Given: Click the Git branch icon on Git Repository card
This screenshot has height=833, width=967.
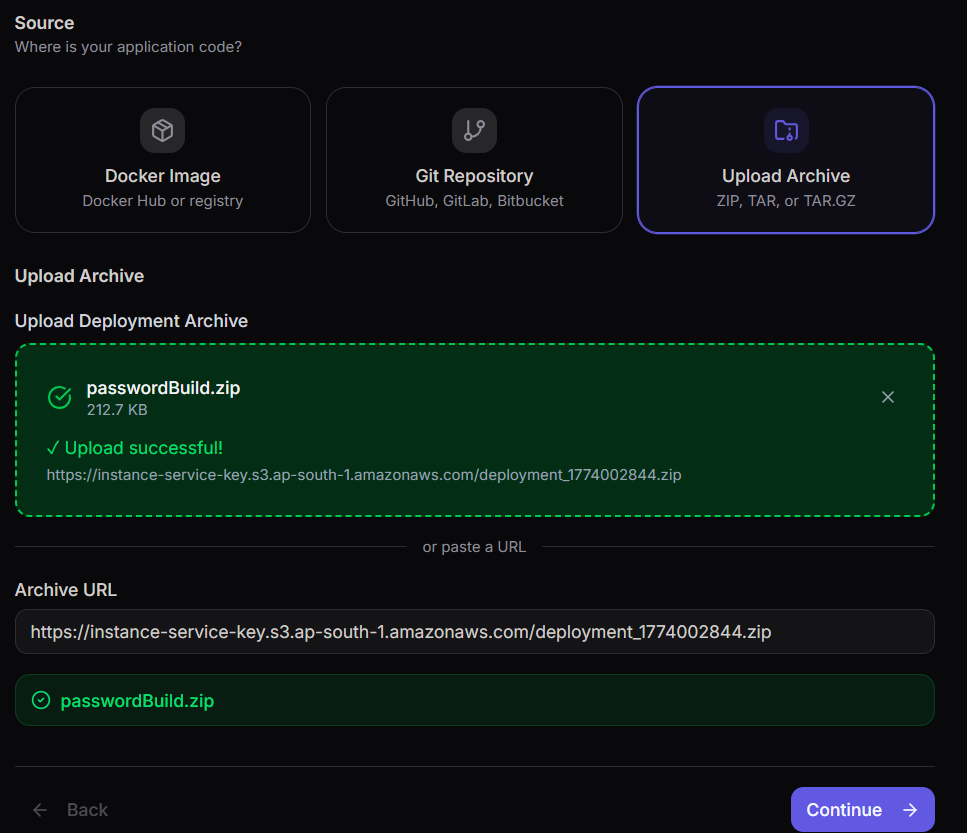Looking at the screenshot, I should (474, 130).
